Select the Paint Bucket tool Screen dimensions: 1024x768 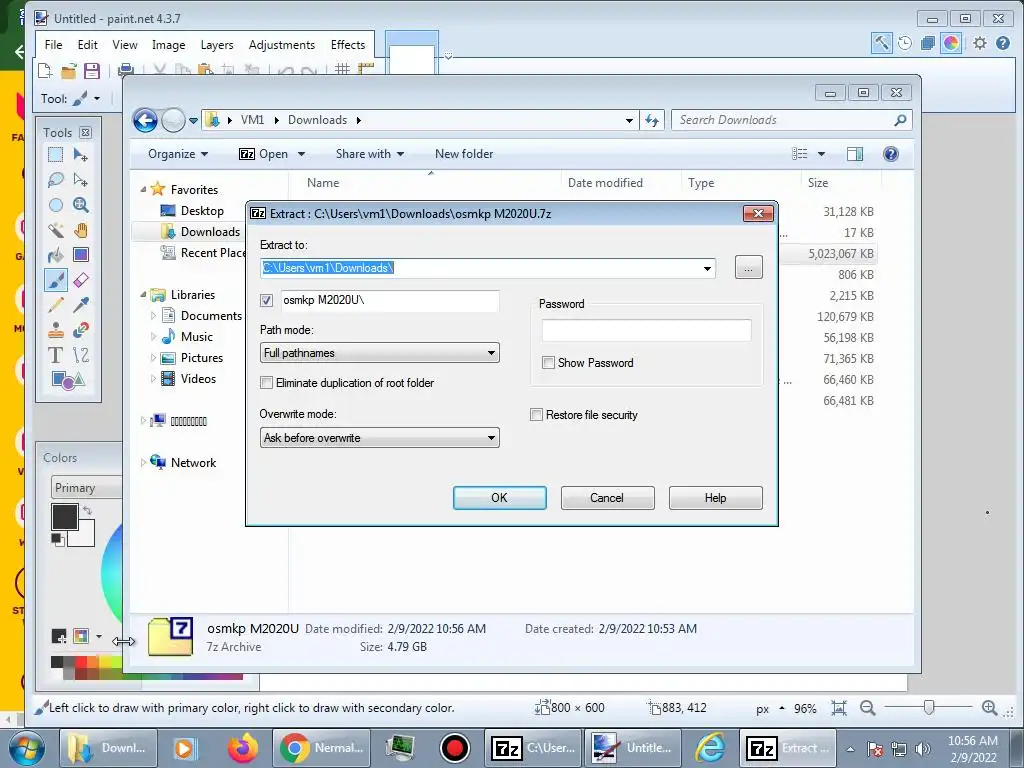click(x=56, y=255)
